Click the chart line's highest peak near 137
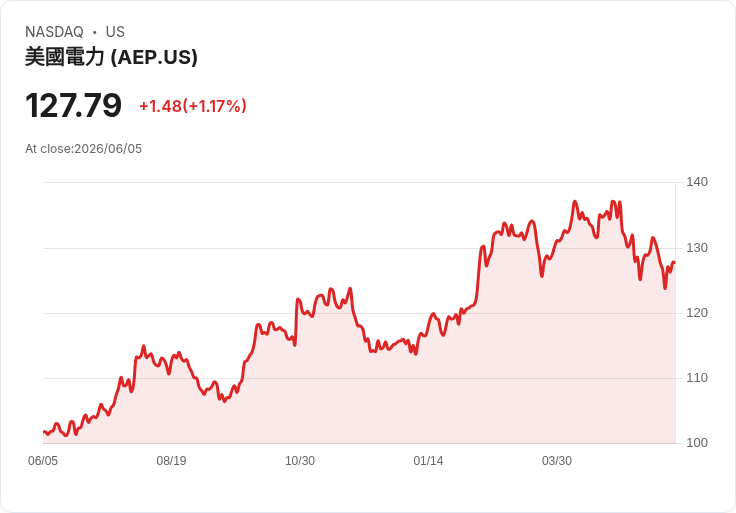 click(x=575, y=201)
